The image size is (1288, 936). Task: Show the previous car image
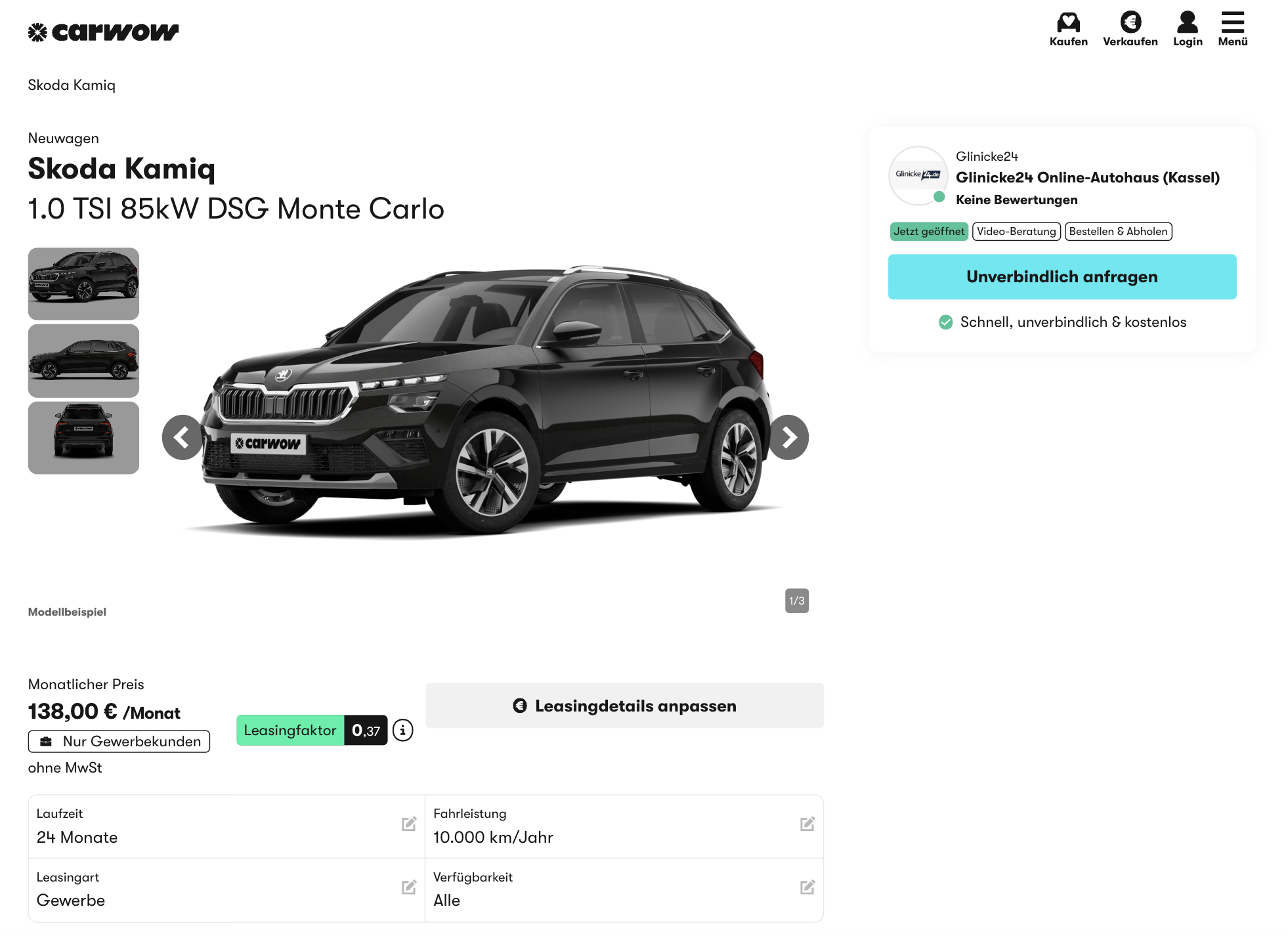coord(182,437)
